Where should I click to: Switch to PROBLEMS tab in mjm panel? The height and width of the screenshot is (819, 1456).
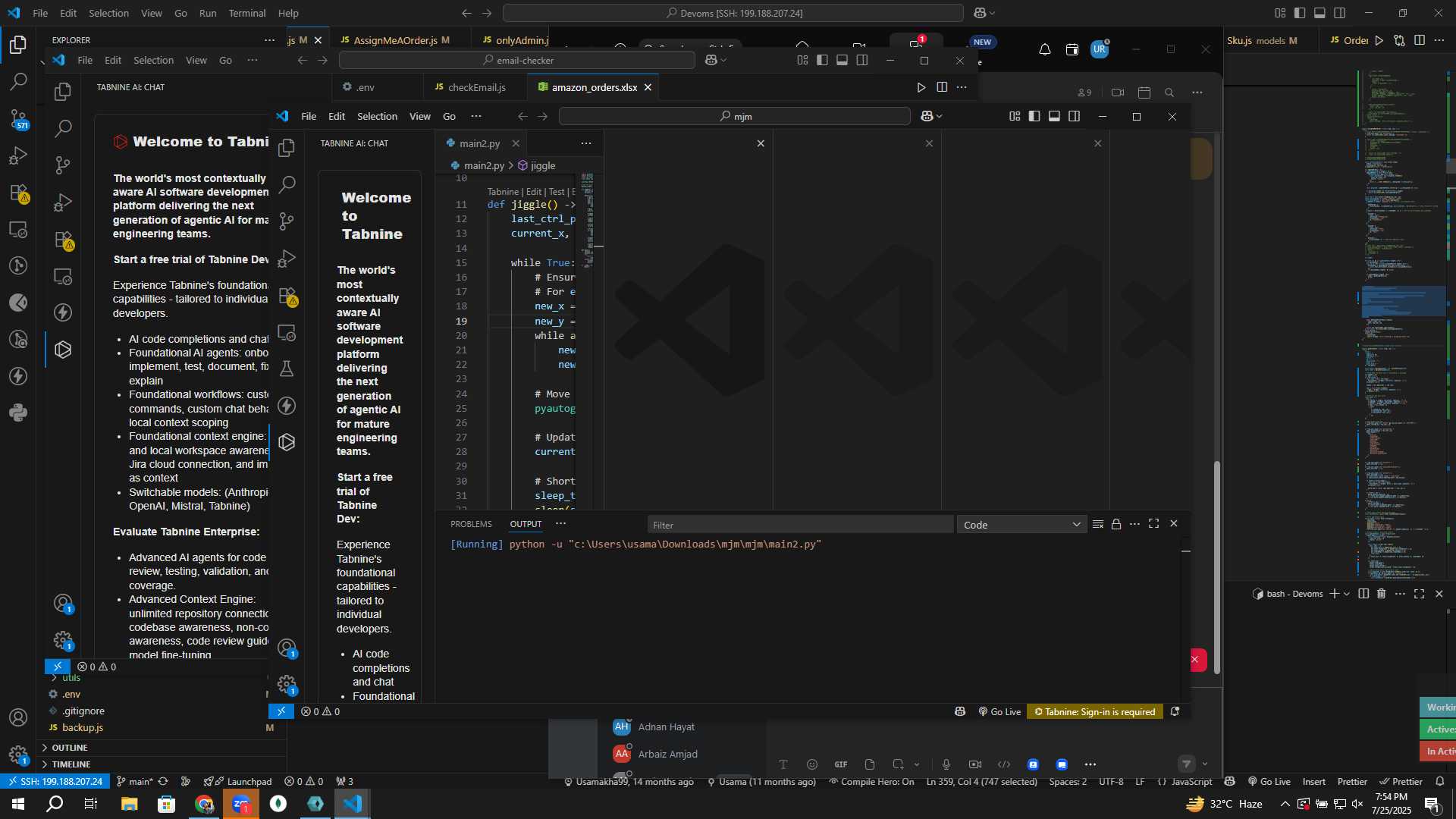point(471,524)
